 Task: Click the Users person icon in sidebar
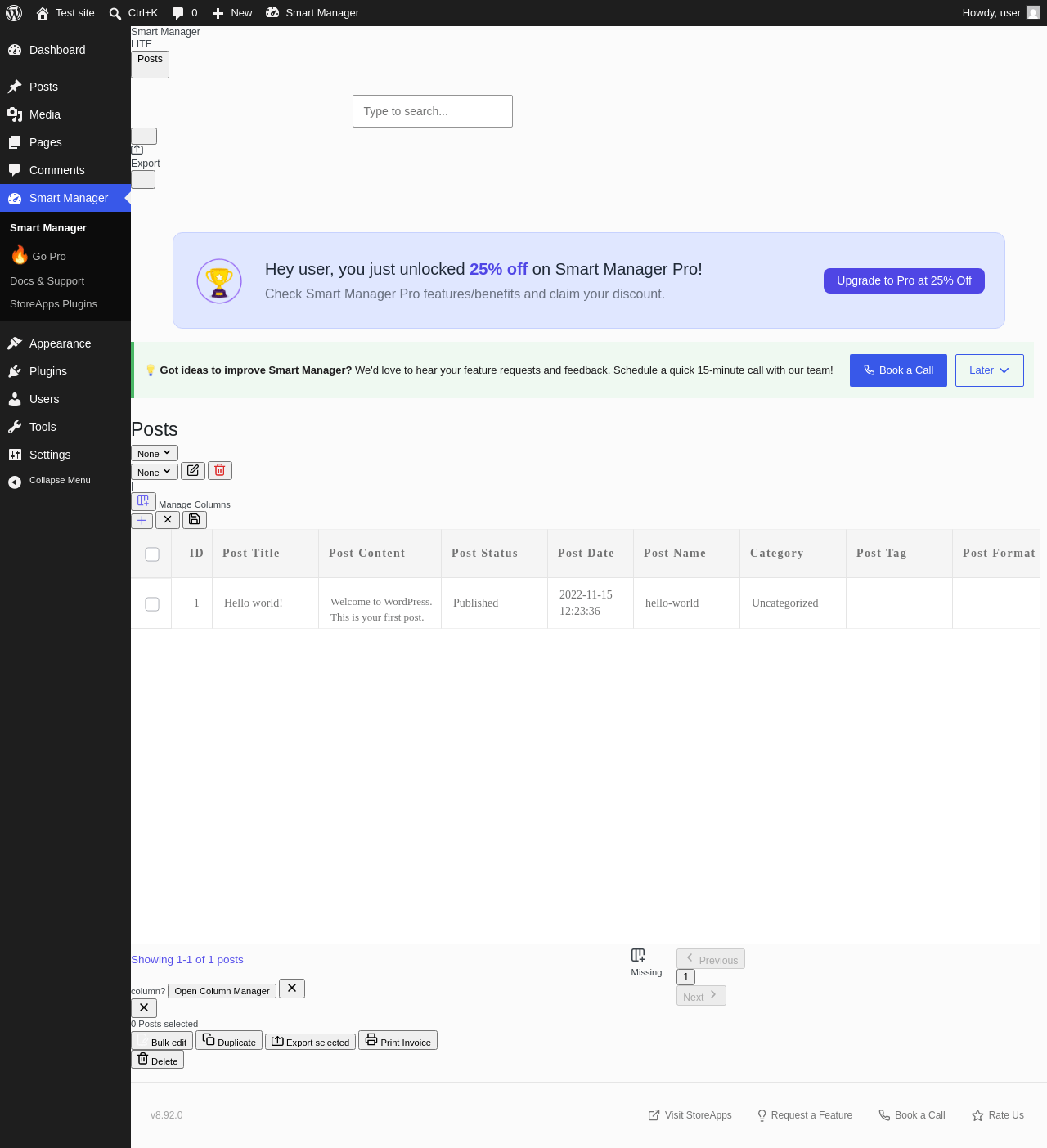click(x=15, y=399)
